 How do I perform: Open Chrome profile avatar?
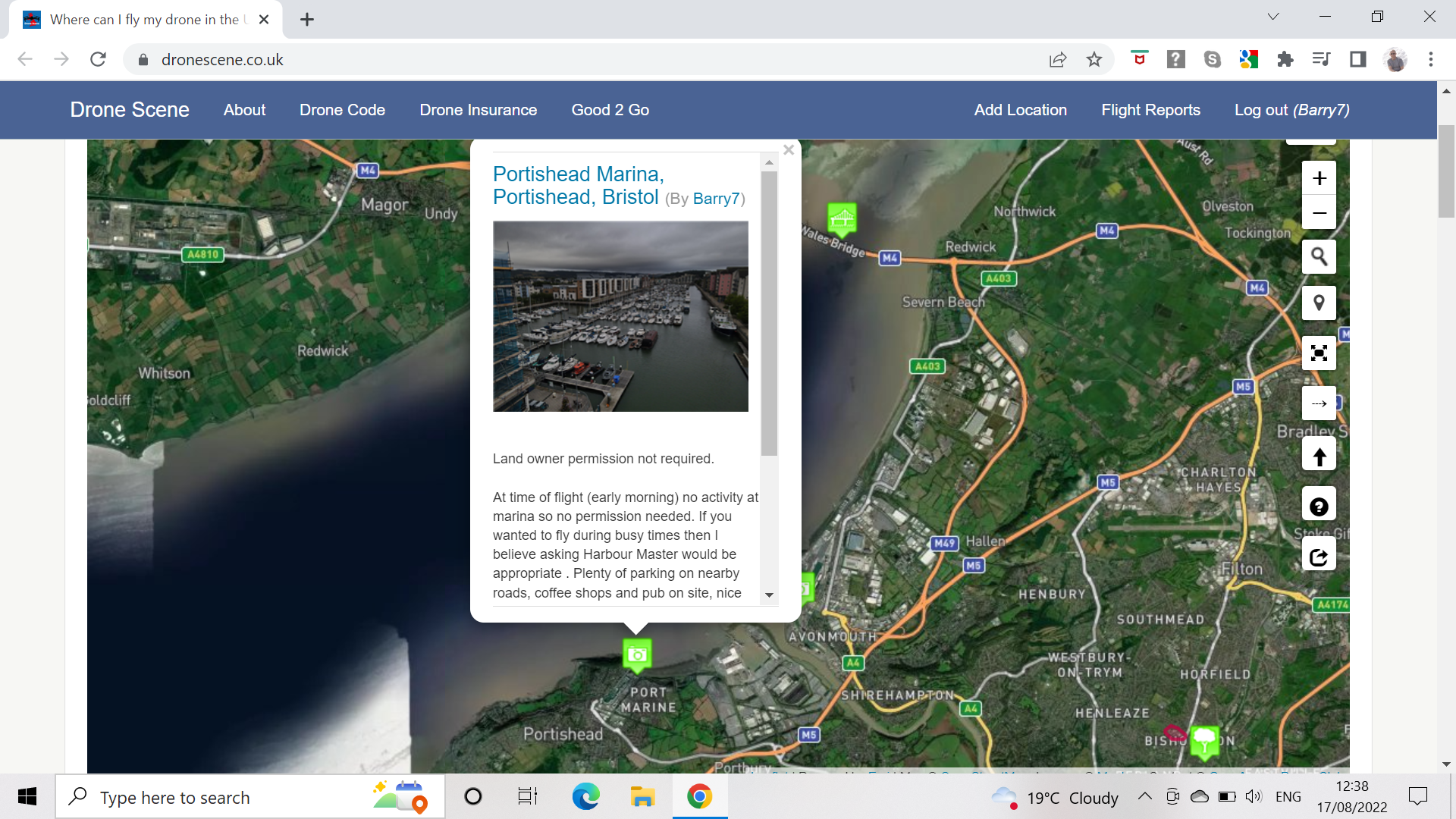point(1395,59)
